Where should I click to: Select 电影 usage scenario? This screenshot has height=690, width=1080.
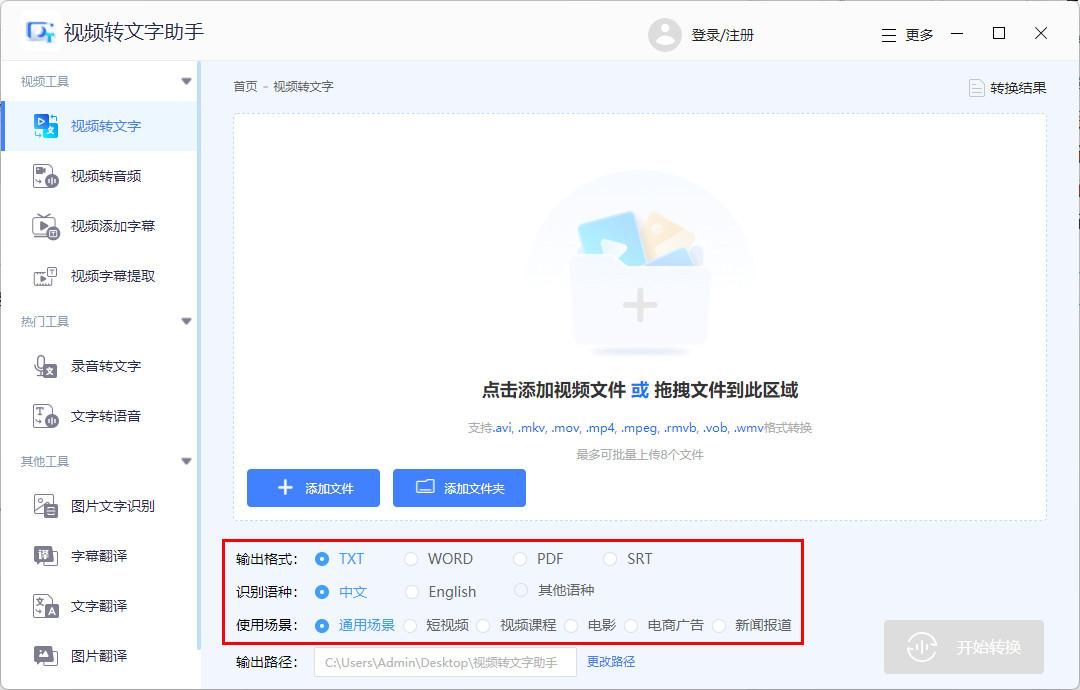click(x=571, y=625)
